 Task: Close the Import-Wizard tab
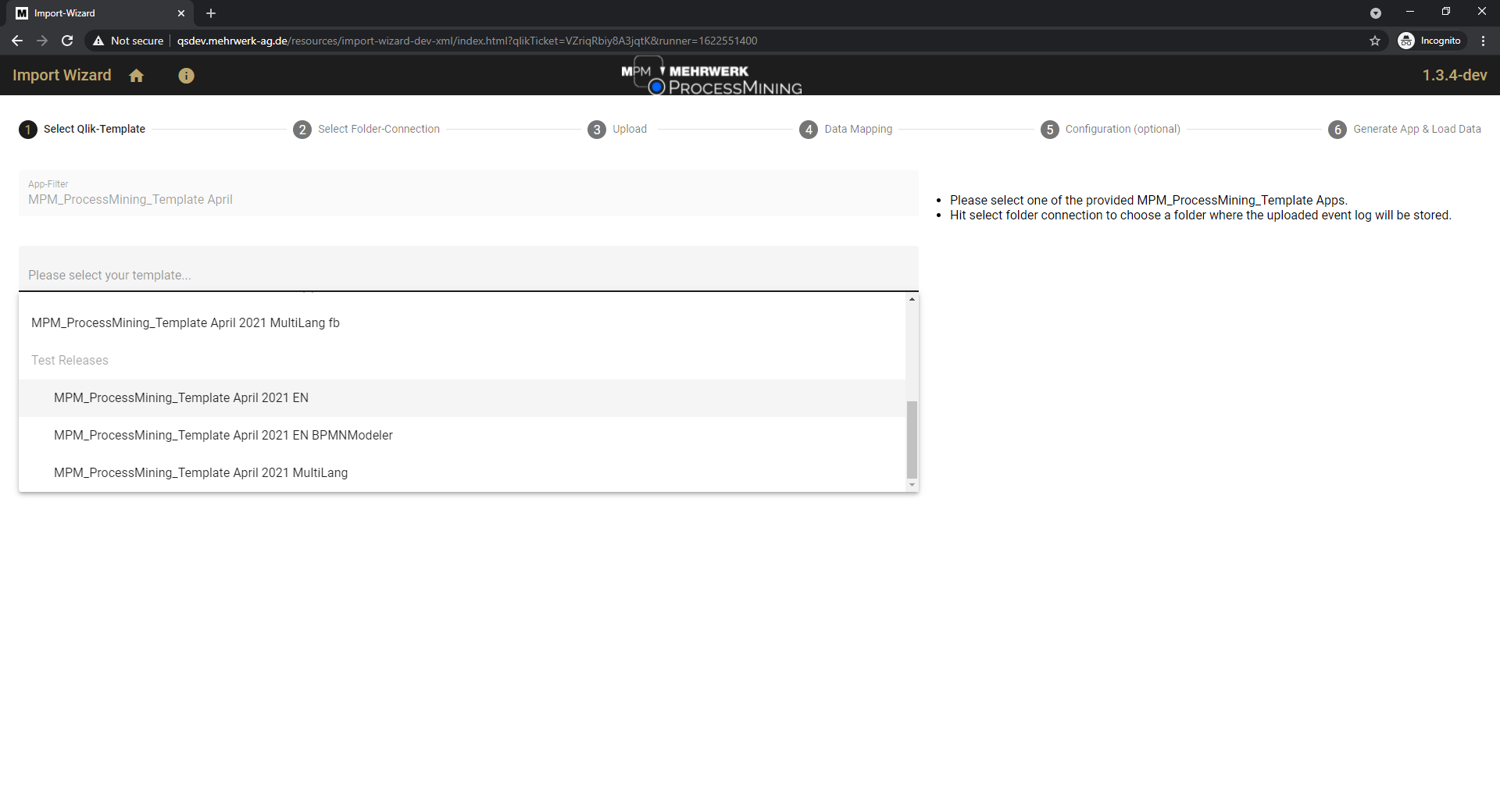click(181, 13)
